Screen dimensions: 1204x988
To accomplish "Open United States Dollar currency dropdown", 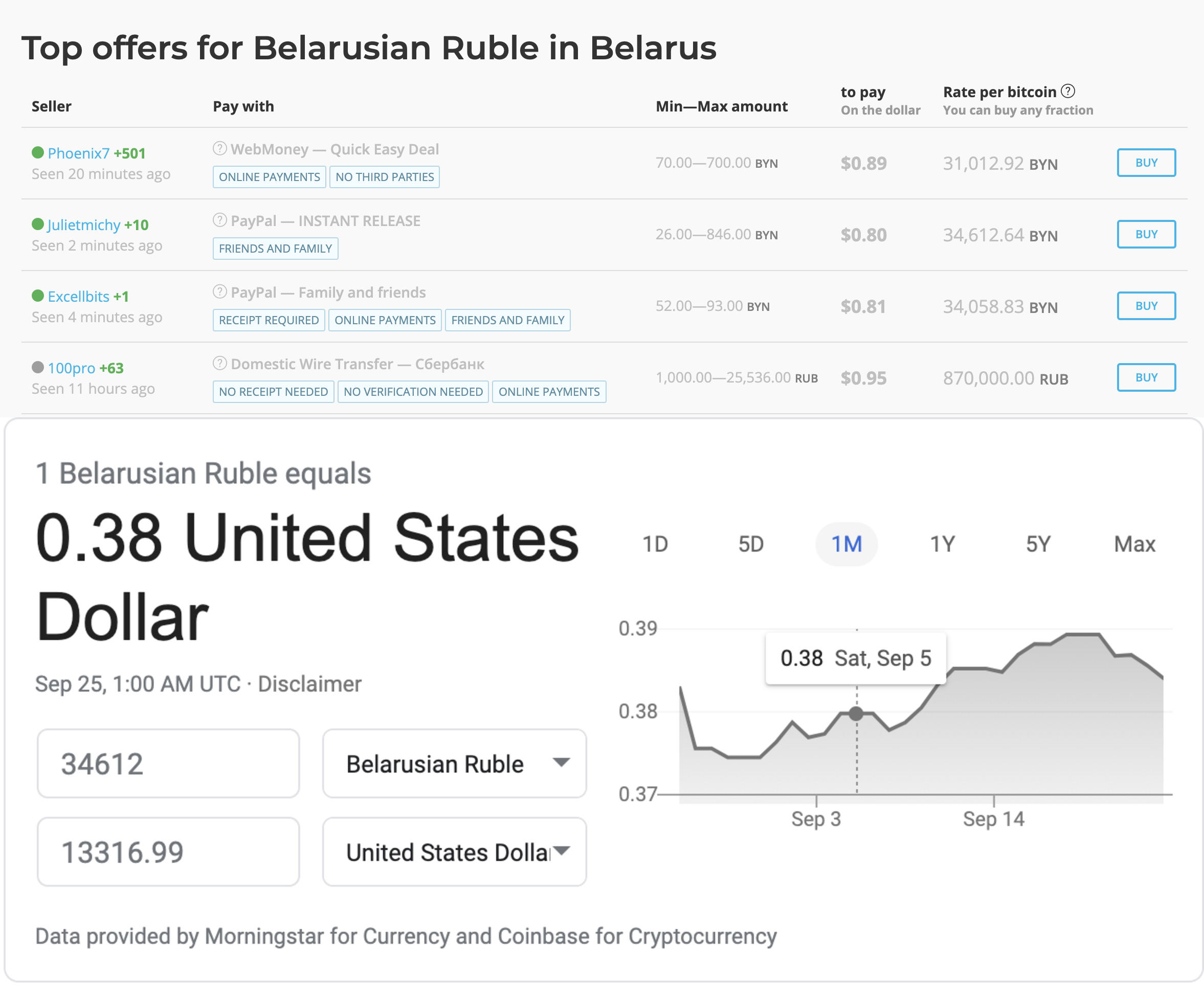I will (x=454, y=852).
